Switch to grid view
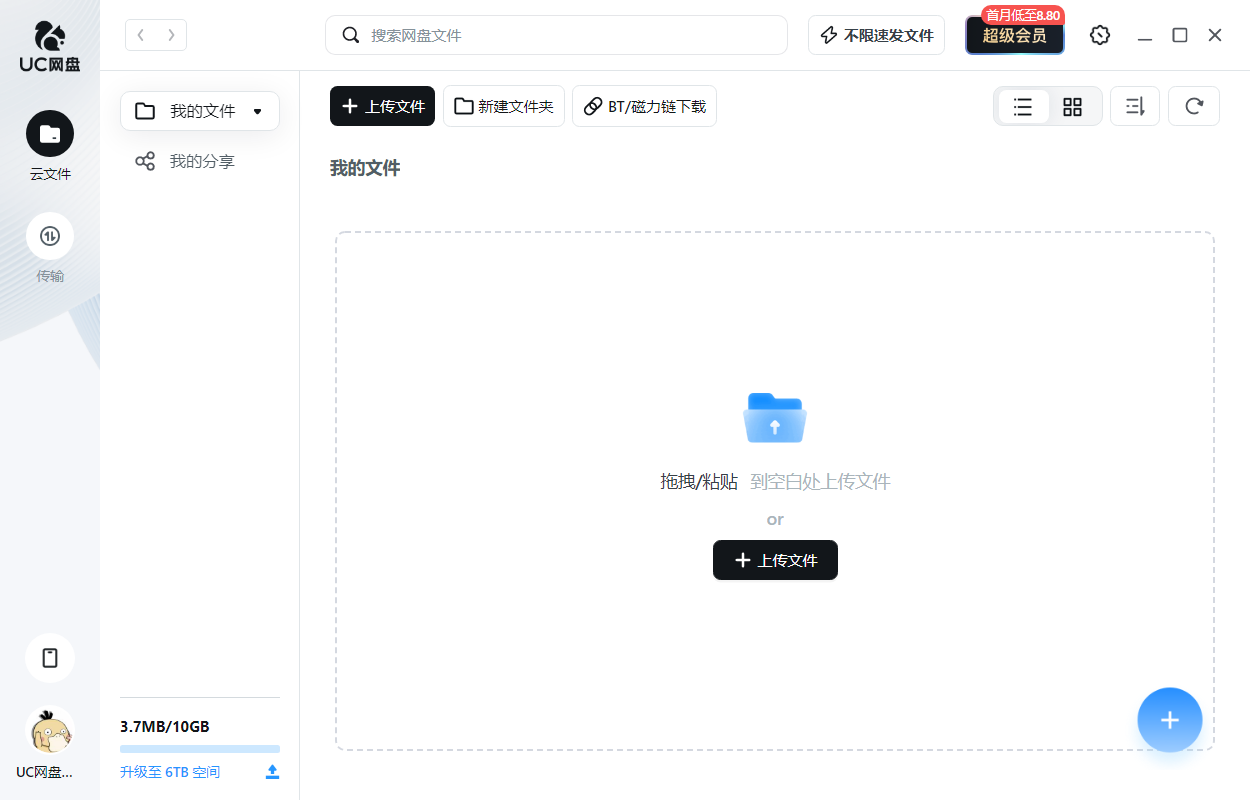Viewport: 1250px width, 800px height. 1072,107
